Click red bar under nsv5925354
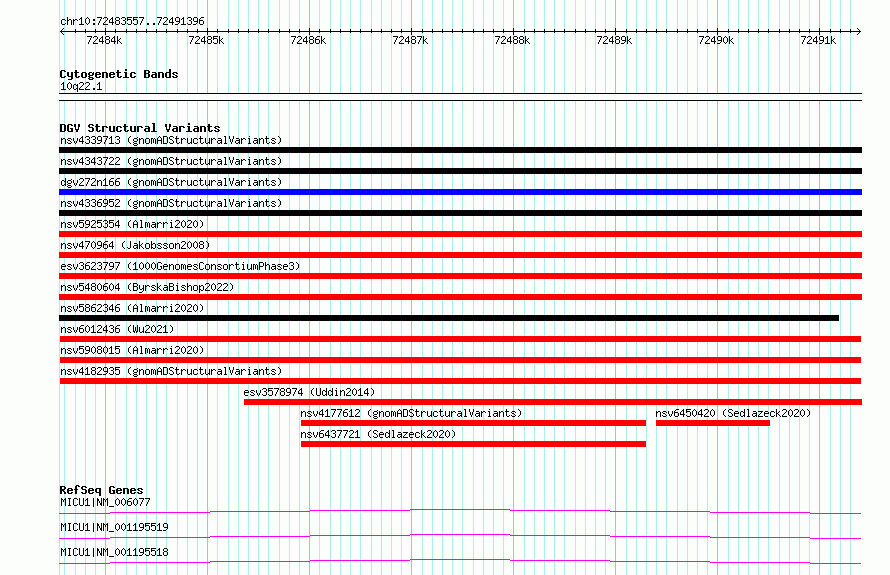890x575 pixels. tap(460, 234)
